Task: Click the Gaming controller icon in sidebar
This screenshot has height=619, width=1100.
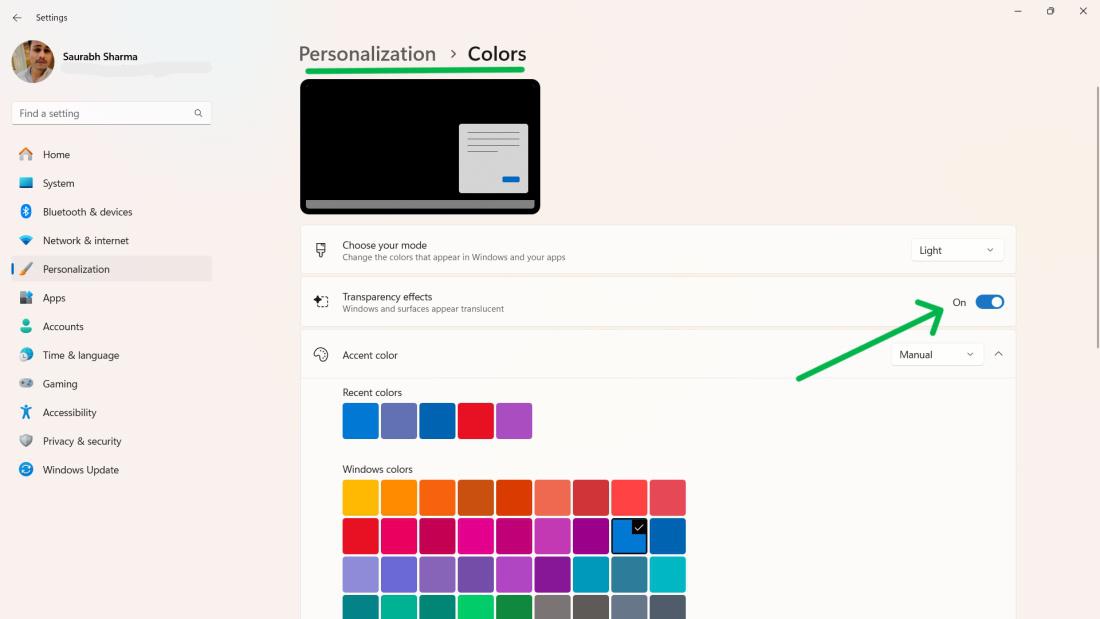Action: pyautogui.click(x=26, y=383)
